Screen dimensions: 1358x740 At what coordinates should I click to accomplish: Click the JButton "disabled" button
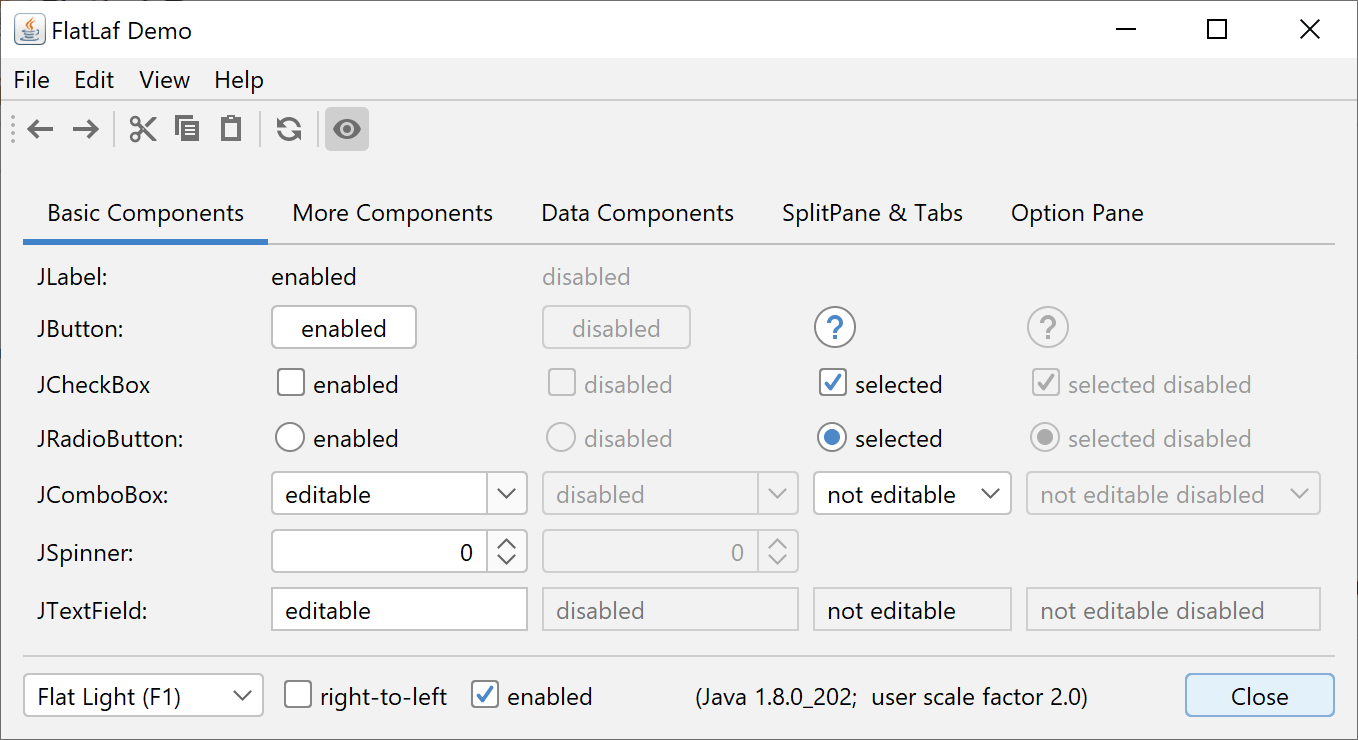[x=616, y=327]
